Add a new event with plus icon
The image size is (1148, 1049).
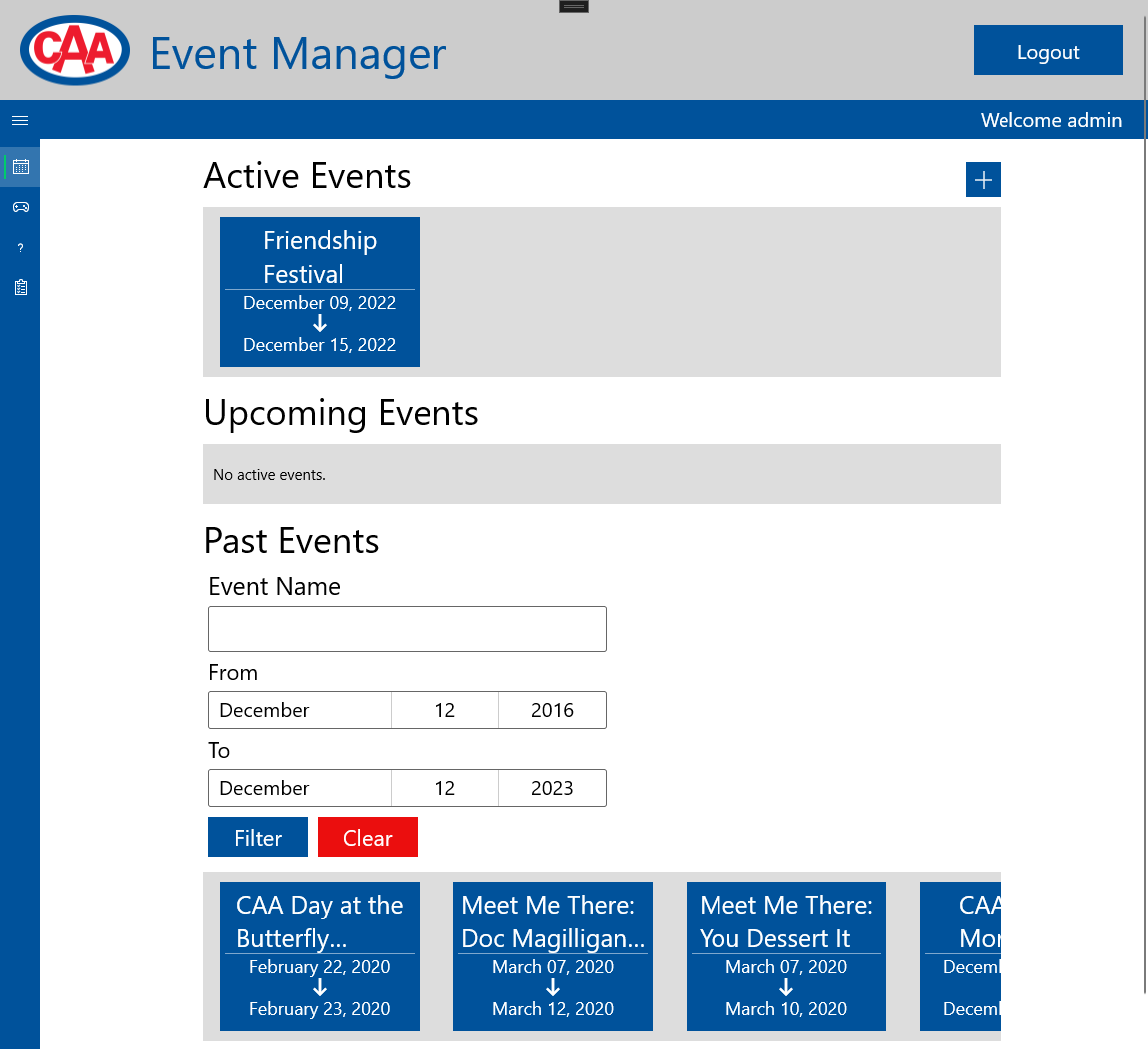(x=983, y=180)
